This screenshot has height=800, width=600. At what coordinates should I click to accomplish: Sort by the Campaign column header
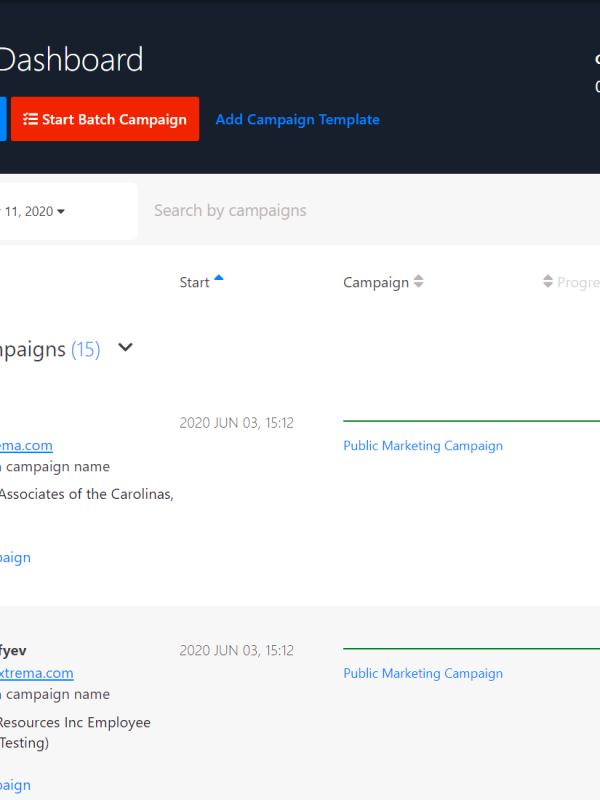pyautogui.click(x=375, y=282)
